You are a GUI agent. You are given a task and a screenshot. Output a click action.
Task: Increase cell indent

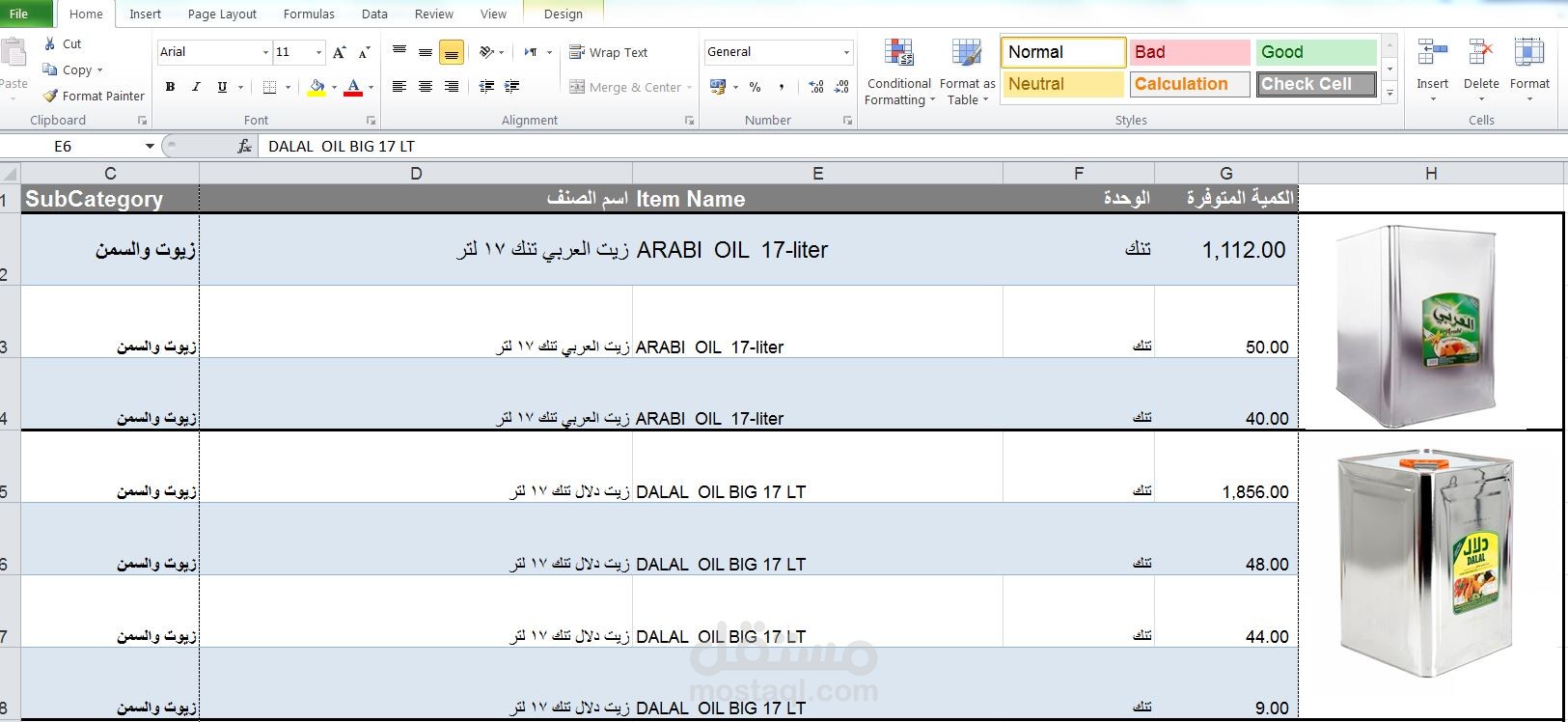click(x=512, y=87)
